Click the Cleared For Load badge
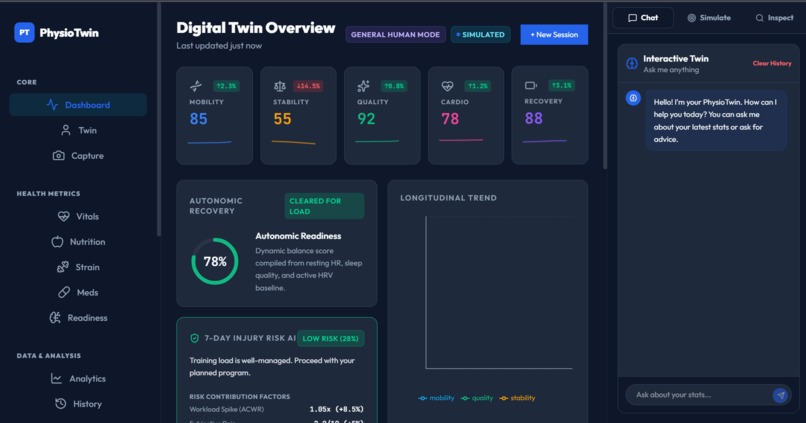The width and height of the screenshot is (806, 423). [324, 206]
